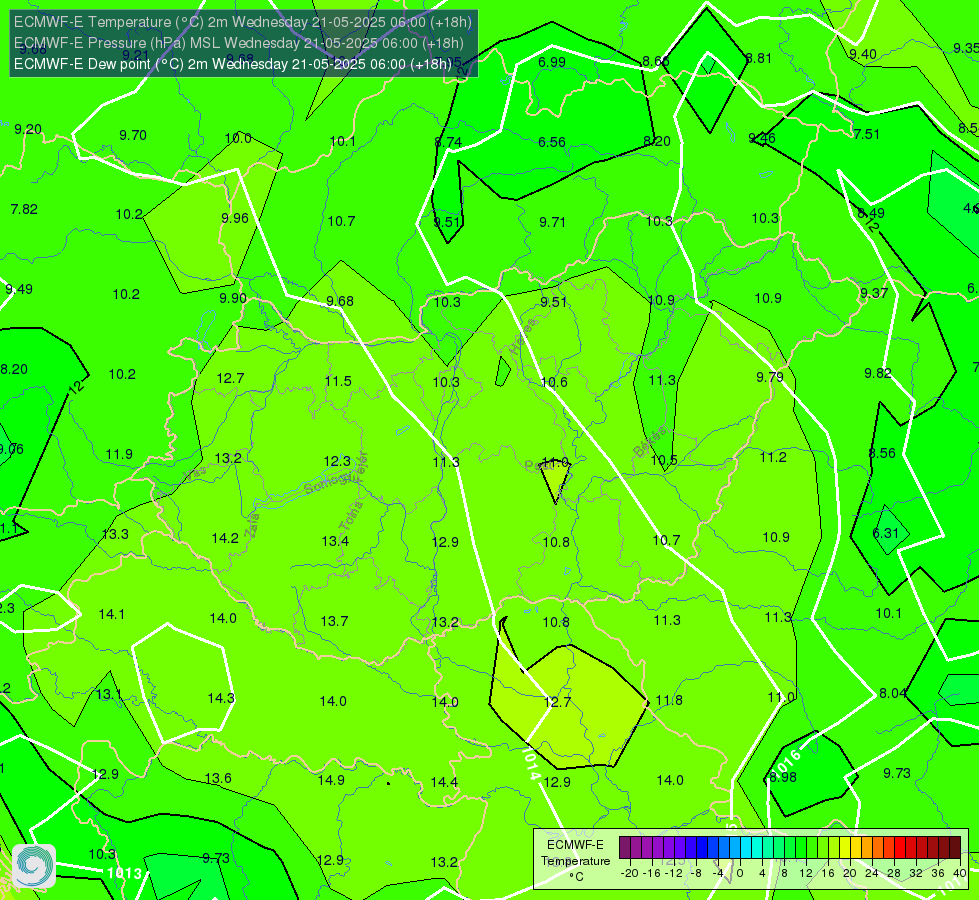Click the 8.56 temperature value
Viewport: 979px width, 900px height.
tap(882, 453)
